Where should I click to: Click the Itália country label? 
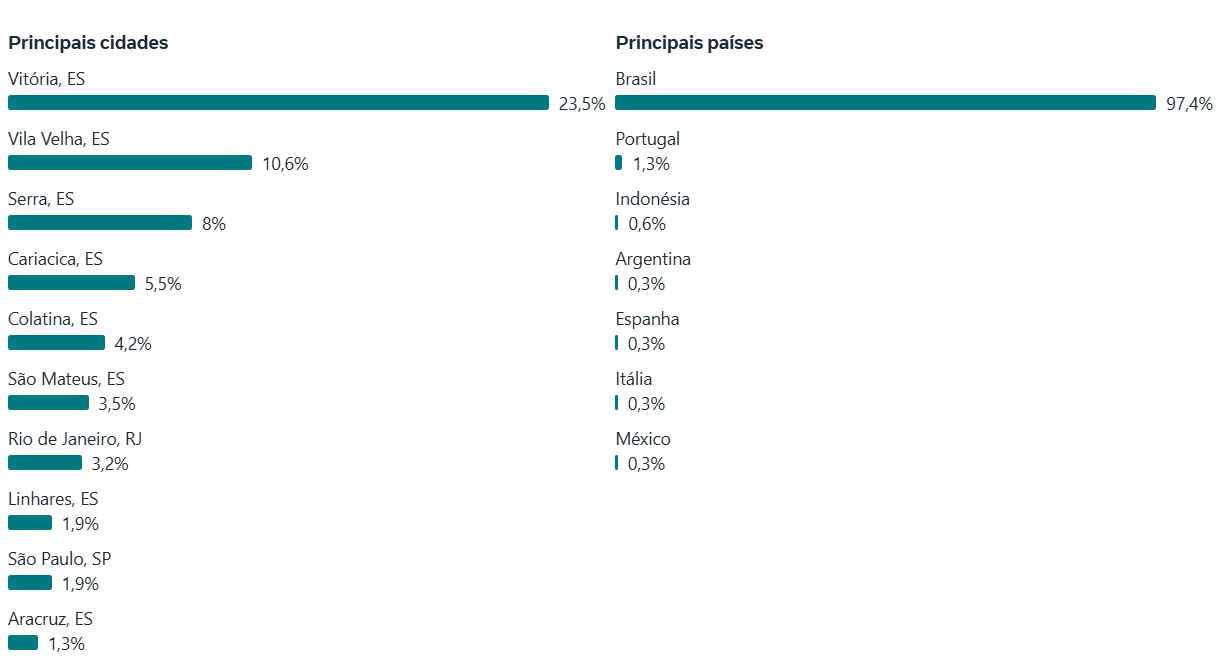point(634,379)
